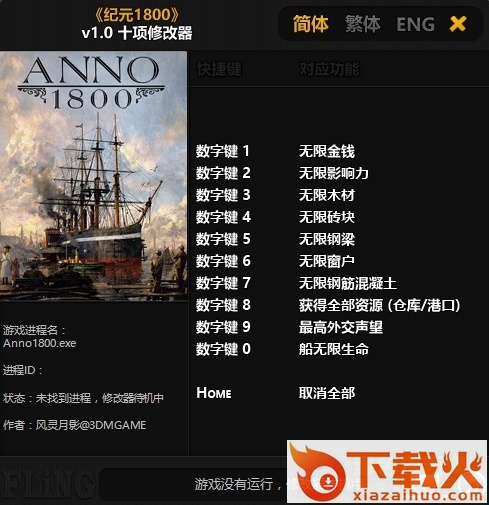
Task: Activate 获得全部资源 (仓库/港口) option
Action: pos(379,305)
